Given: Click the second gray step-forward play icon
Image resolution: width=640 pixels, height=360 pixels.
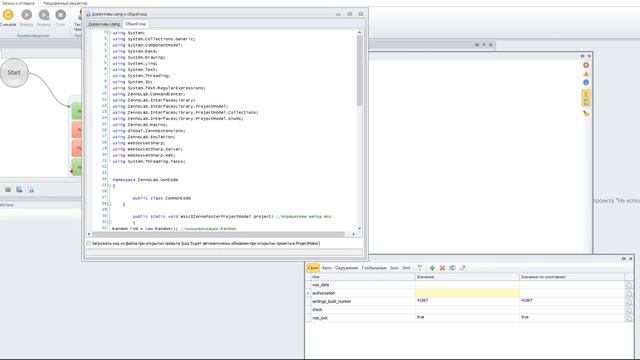Looking at the screenshot, I should [x=44, y=15].
